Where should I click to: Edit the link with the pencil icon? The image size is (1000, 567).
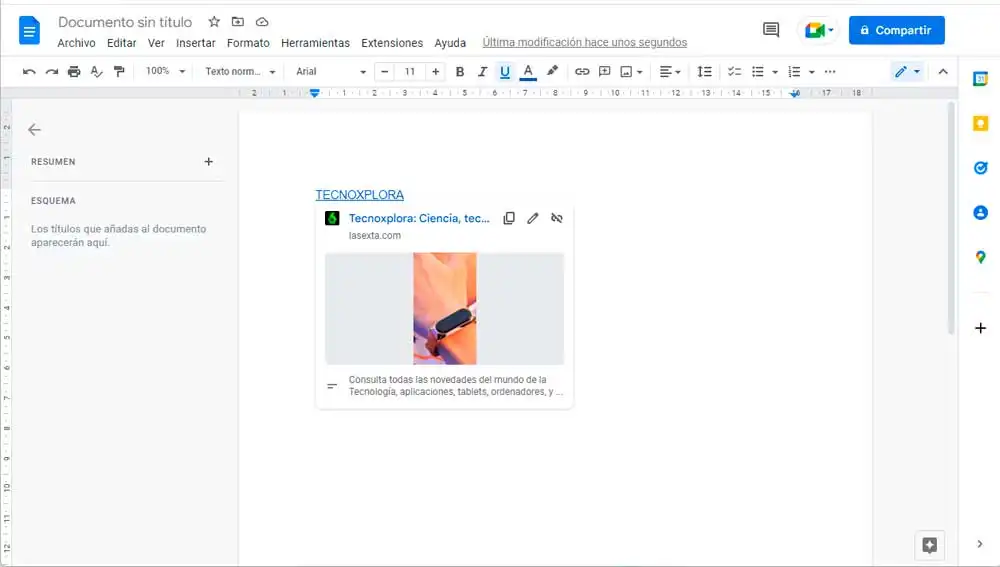533,218
